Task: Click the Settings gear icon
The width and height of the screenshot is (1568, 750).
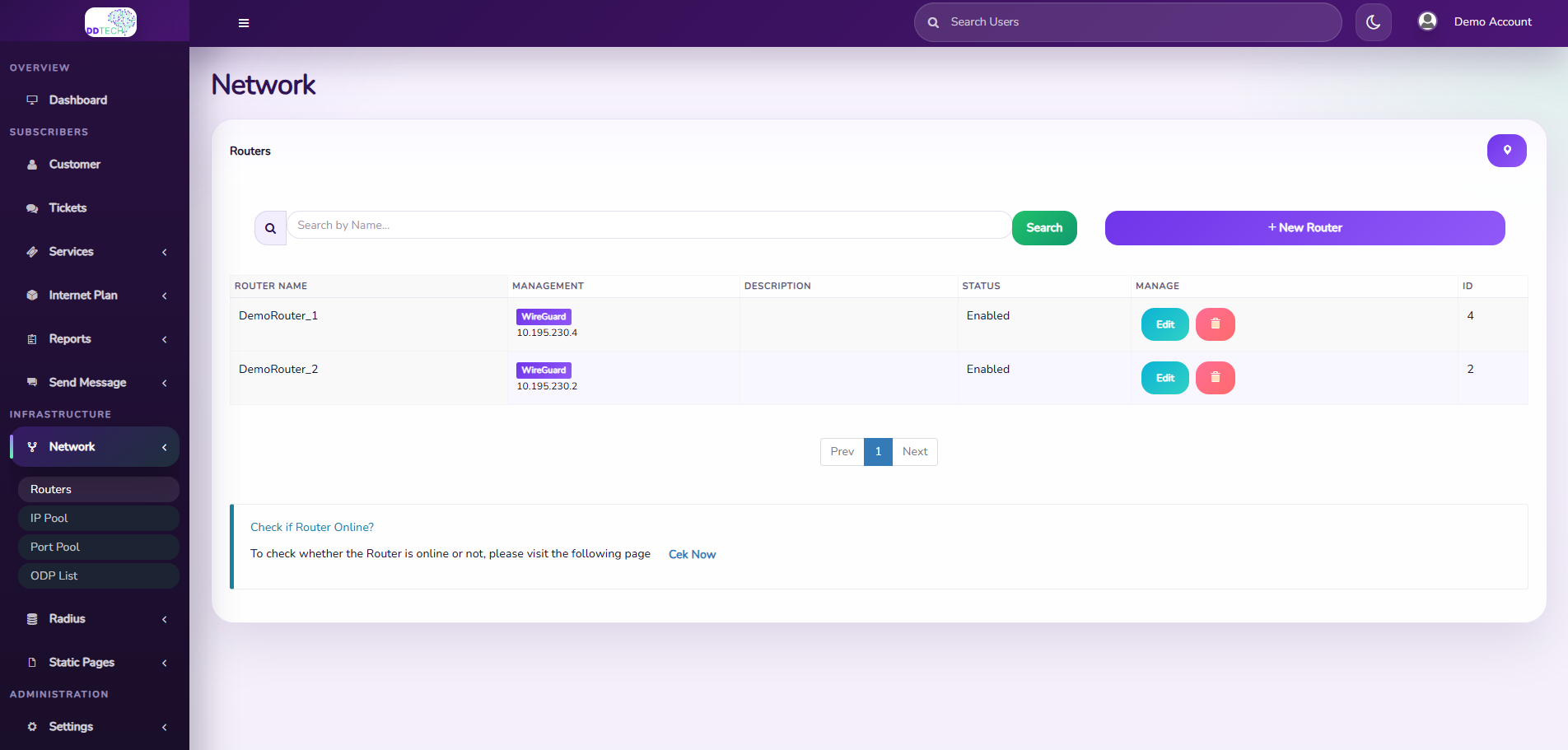Action: pos(31,727)
